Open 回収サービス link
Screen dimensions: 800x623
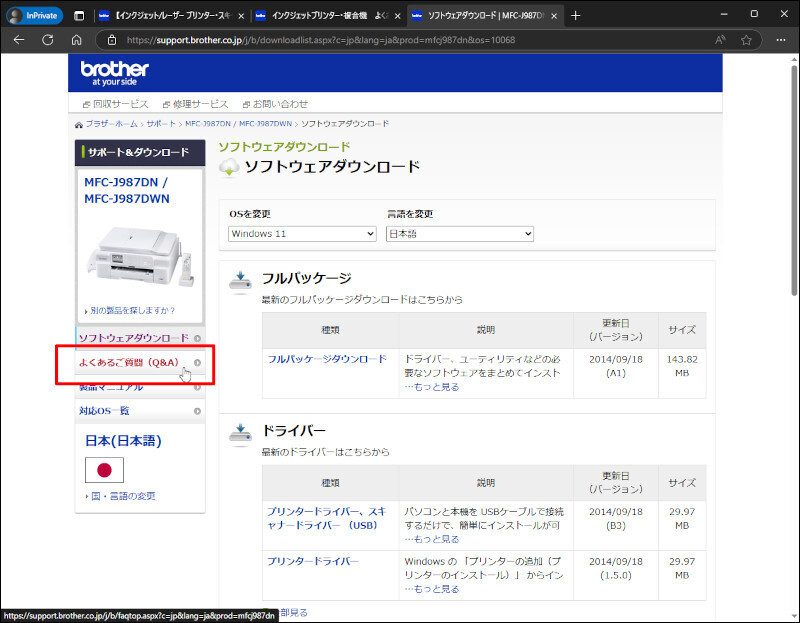(115, 104)
